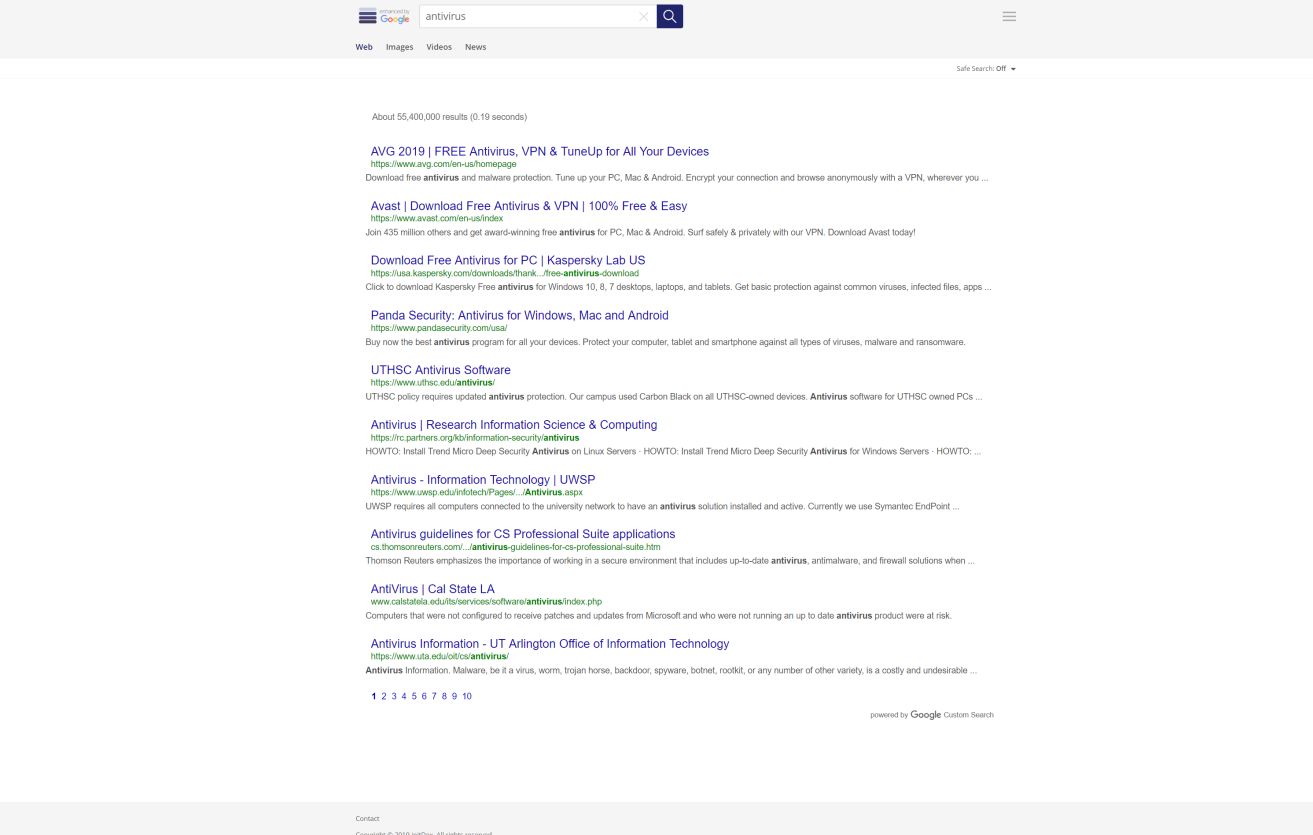
Task: Open the CS Professional Suite guidelines result
Action: (523, 534)
